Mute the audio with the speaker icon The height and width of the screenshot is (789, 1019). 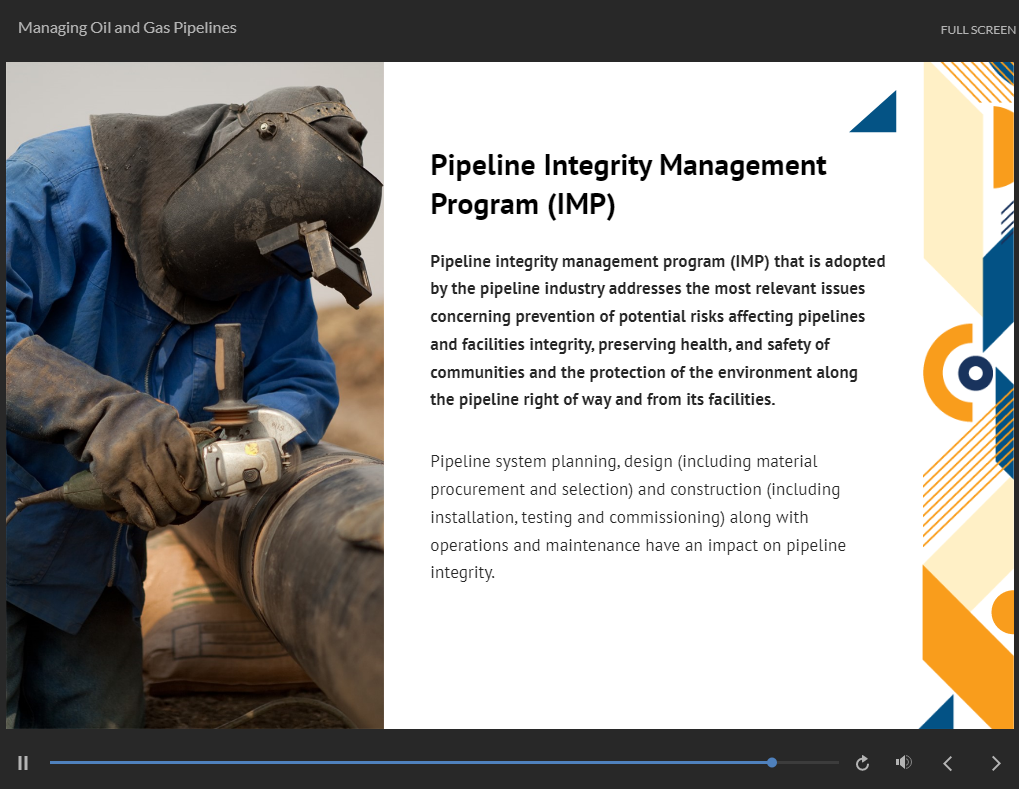(904, 762)
